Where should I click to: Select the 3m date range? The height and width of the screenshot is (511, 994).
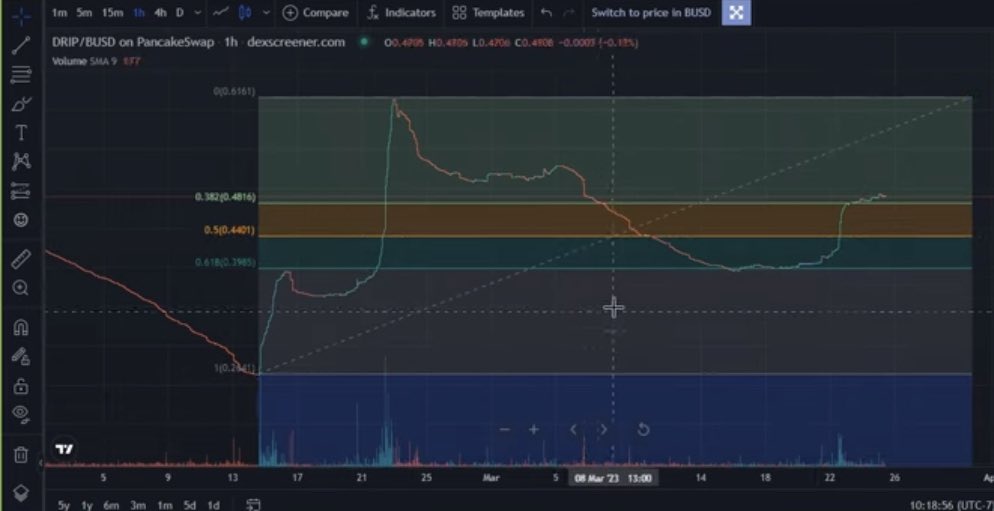138,505
